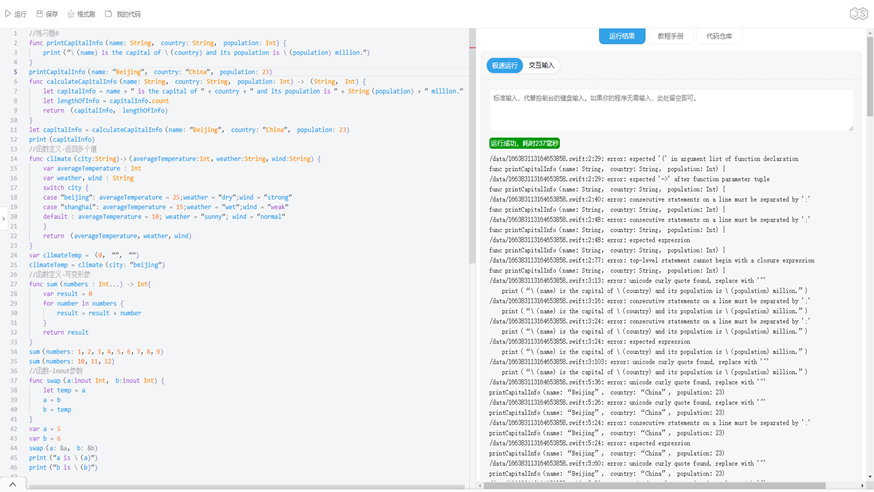Switch to the 运行结果 tab
The height and width of the screenshot is (492, 874).
(622, 36)
